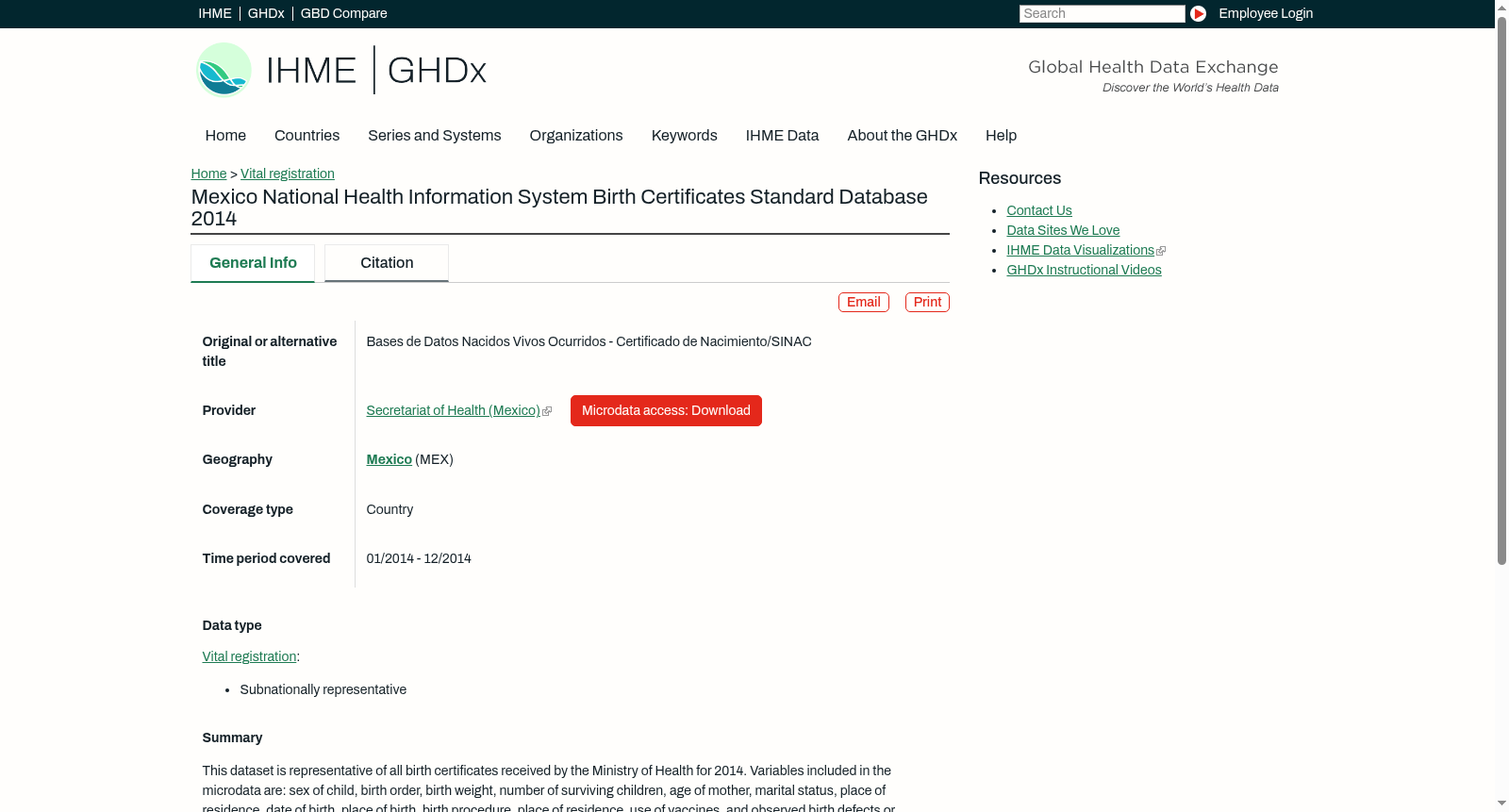Open the Countries menu

coord(307,135)
